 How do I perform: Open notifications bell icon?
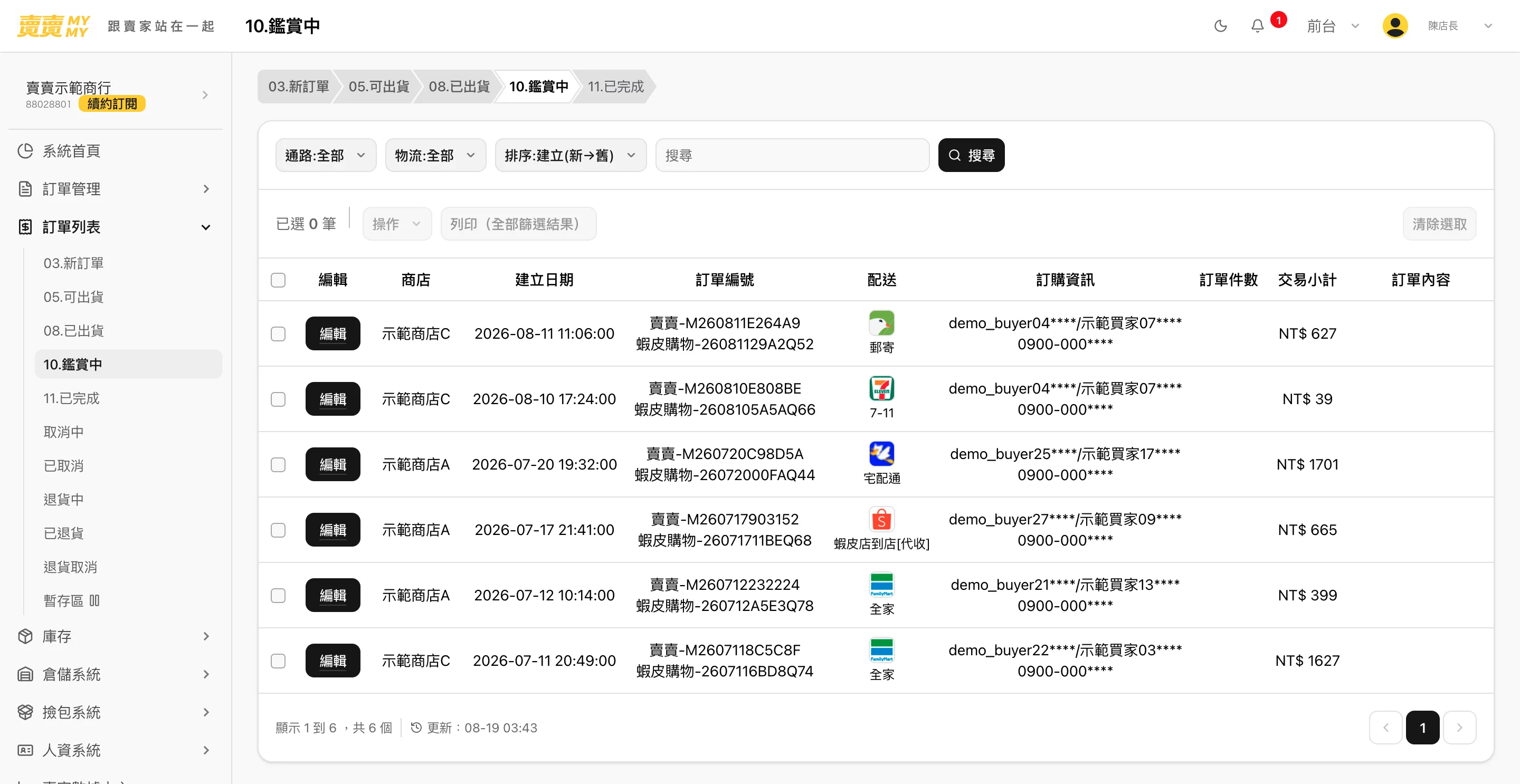(1257, 26)
